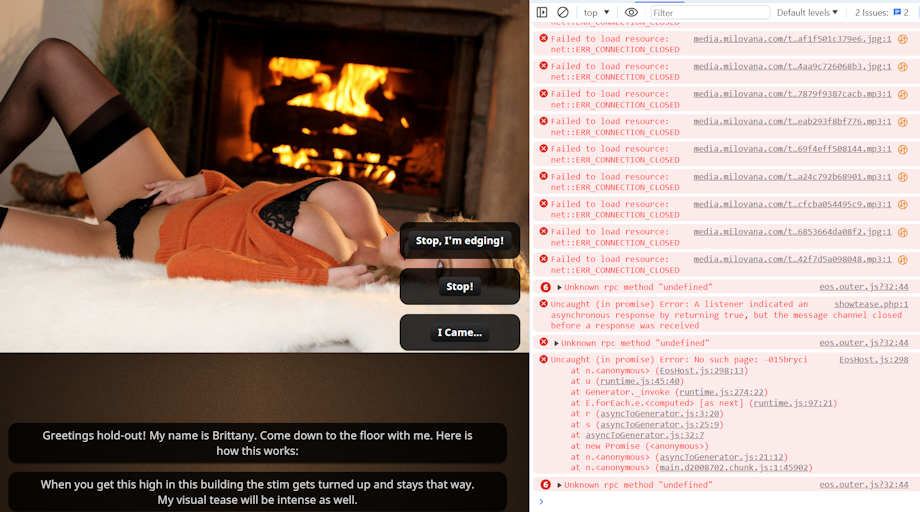Open the runtime.js:97:21 stack link
Viewport: 920px width, 512px height.
(793, 403)
